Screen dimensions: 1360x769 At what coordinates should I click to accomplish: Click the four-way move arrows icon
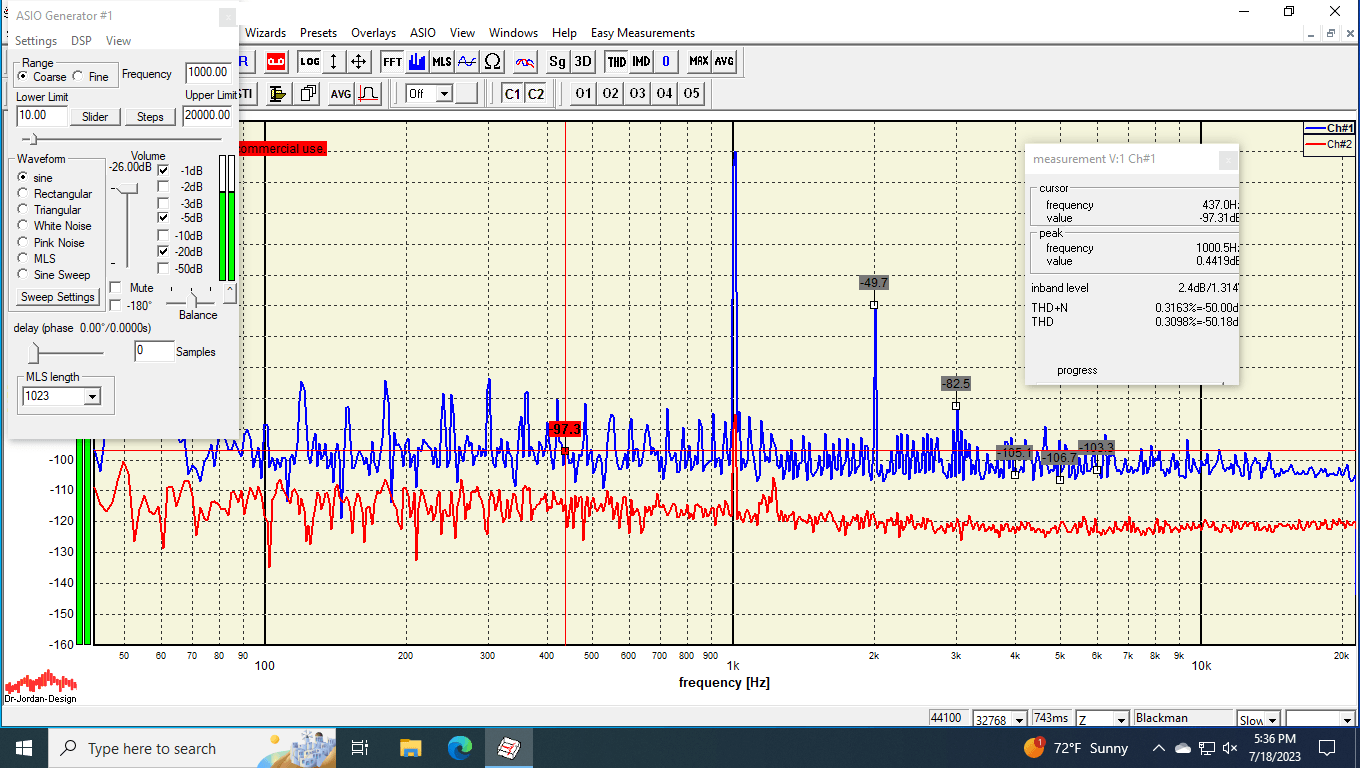pyautogui.click(x=358, y=61)
